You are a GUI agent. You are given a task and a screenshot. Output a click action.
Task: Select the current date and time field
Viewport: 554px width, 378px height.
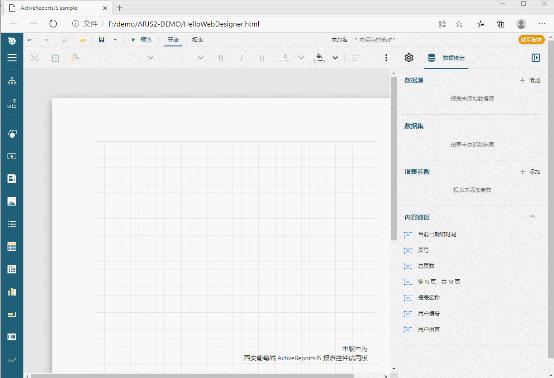(430, 234)
